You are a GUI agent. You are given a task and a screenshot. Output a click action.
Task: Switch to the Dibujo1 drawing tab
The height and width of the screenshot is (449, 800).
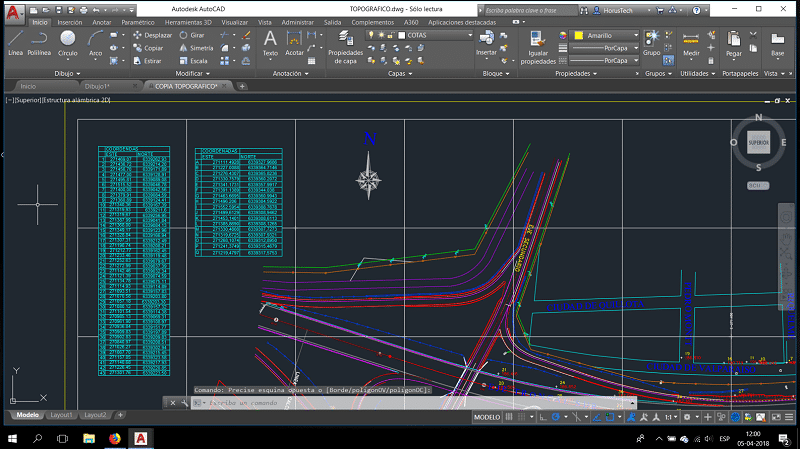pyautogui.click(x=97, y=86)
